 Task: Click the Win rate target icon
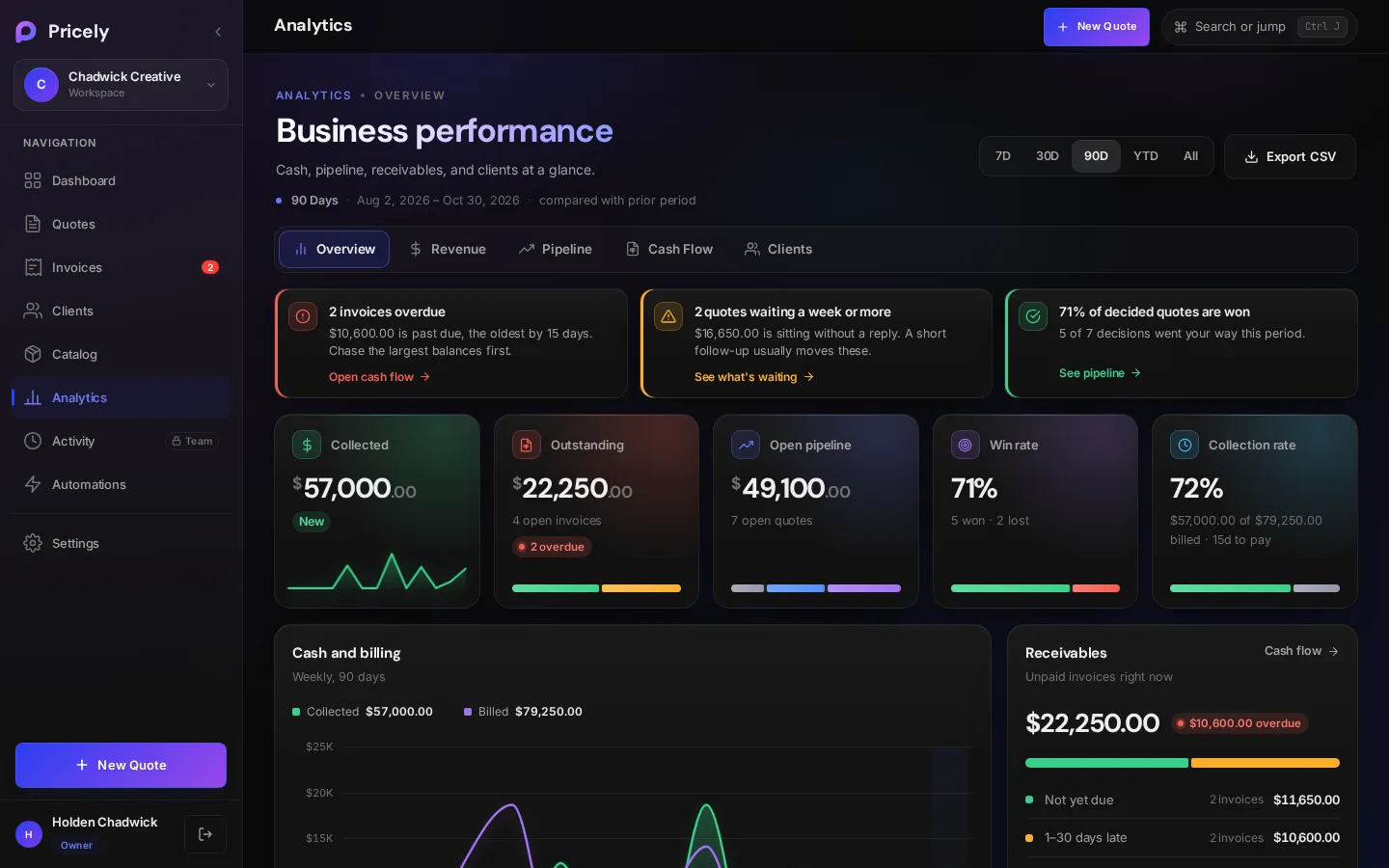(x=966, y=445)
